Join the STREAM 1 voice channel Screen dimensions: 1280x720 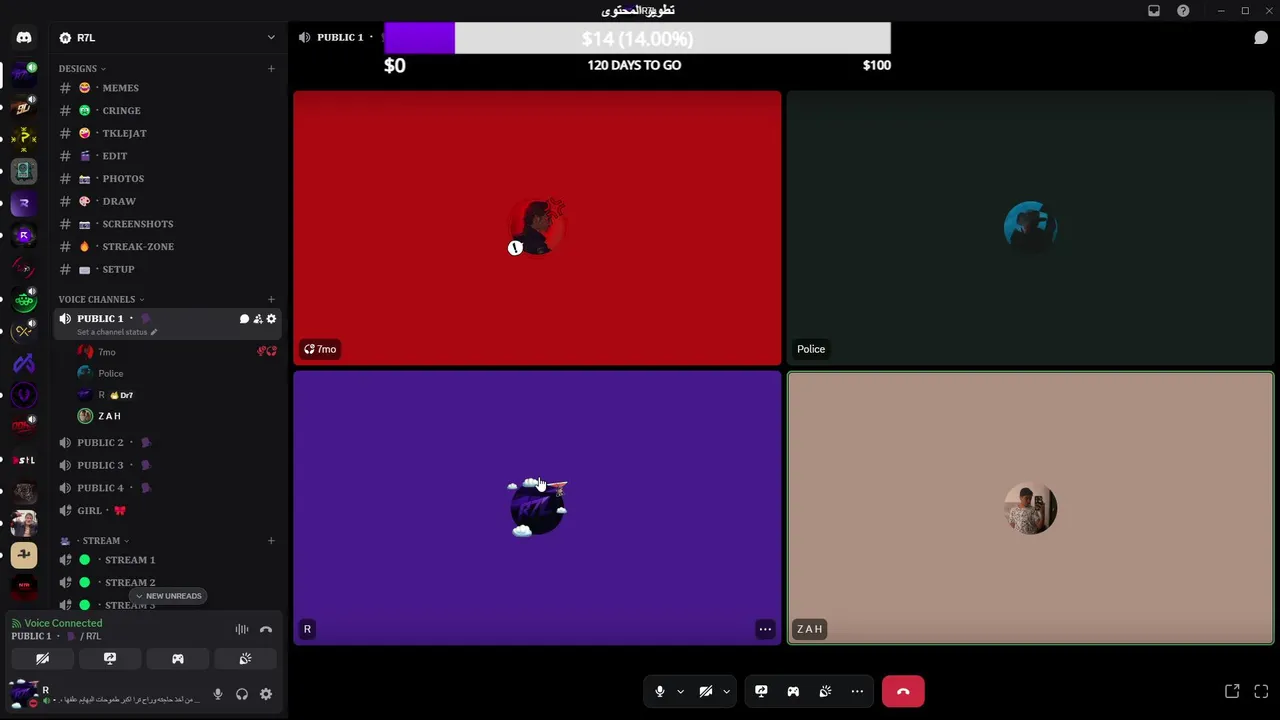click(x=168, y=560)
